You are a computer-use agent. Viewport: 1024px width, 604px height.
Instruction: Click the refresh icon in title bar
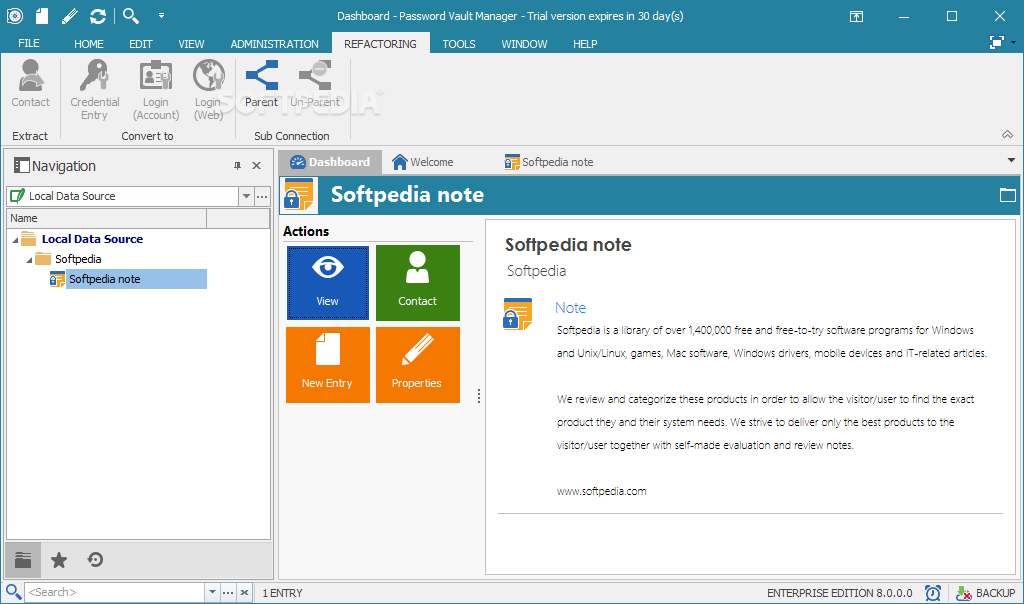(98, 16)
